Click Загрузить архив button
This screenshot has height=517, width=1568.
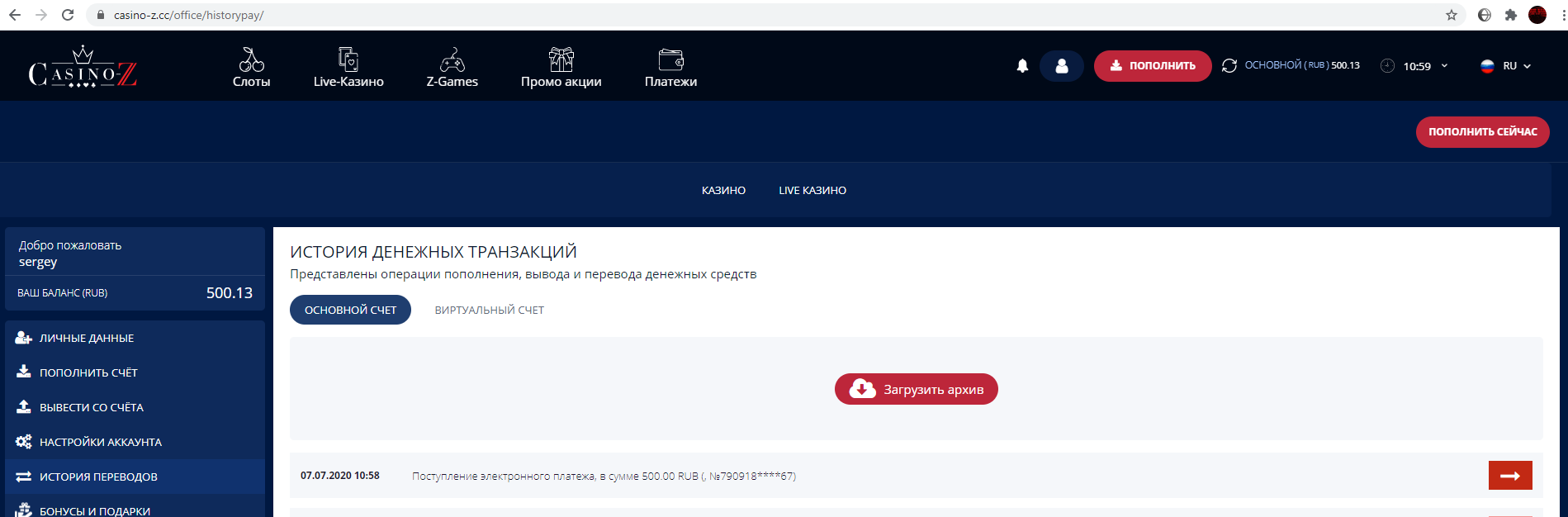(x=917, y=389)
